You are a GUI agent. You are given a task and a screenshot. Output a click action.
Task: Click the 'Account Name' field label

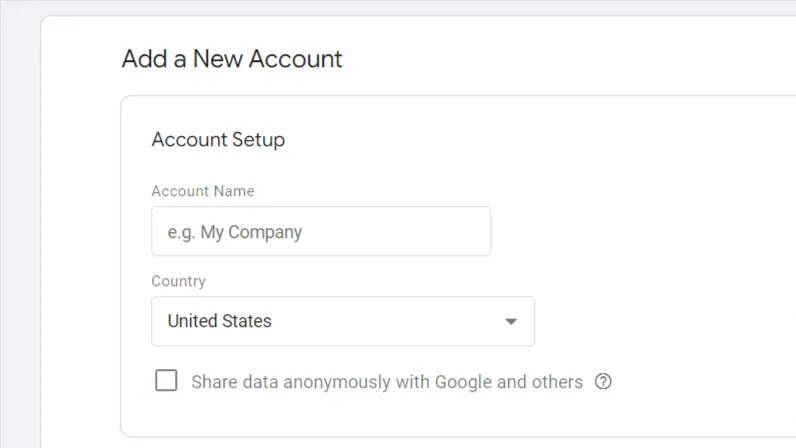[203, 191]
